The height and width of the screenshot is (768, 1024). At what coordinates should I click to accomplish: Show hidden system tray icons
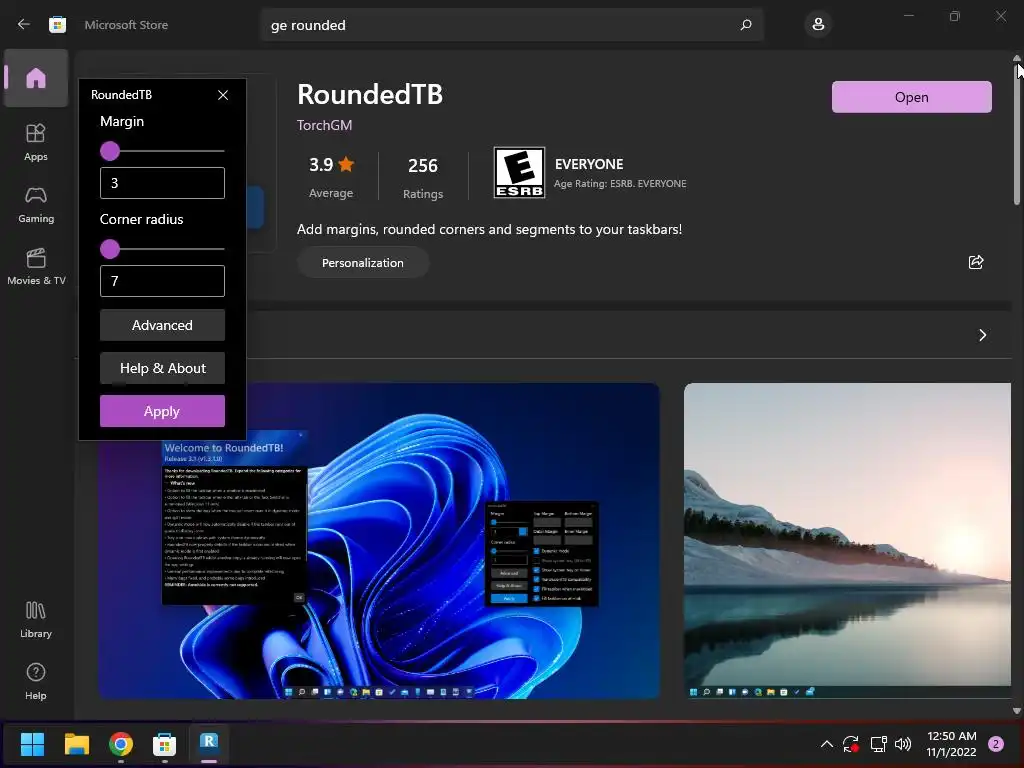click(826, 744)
